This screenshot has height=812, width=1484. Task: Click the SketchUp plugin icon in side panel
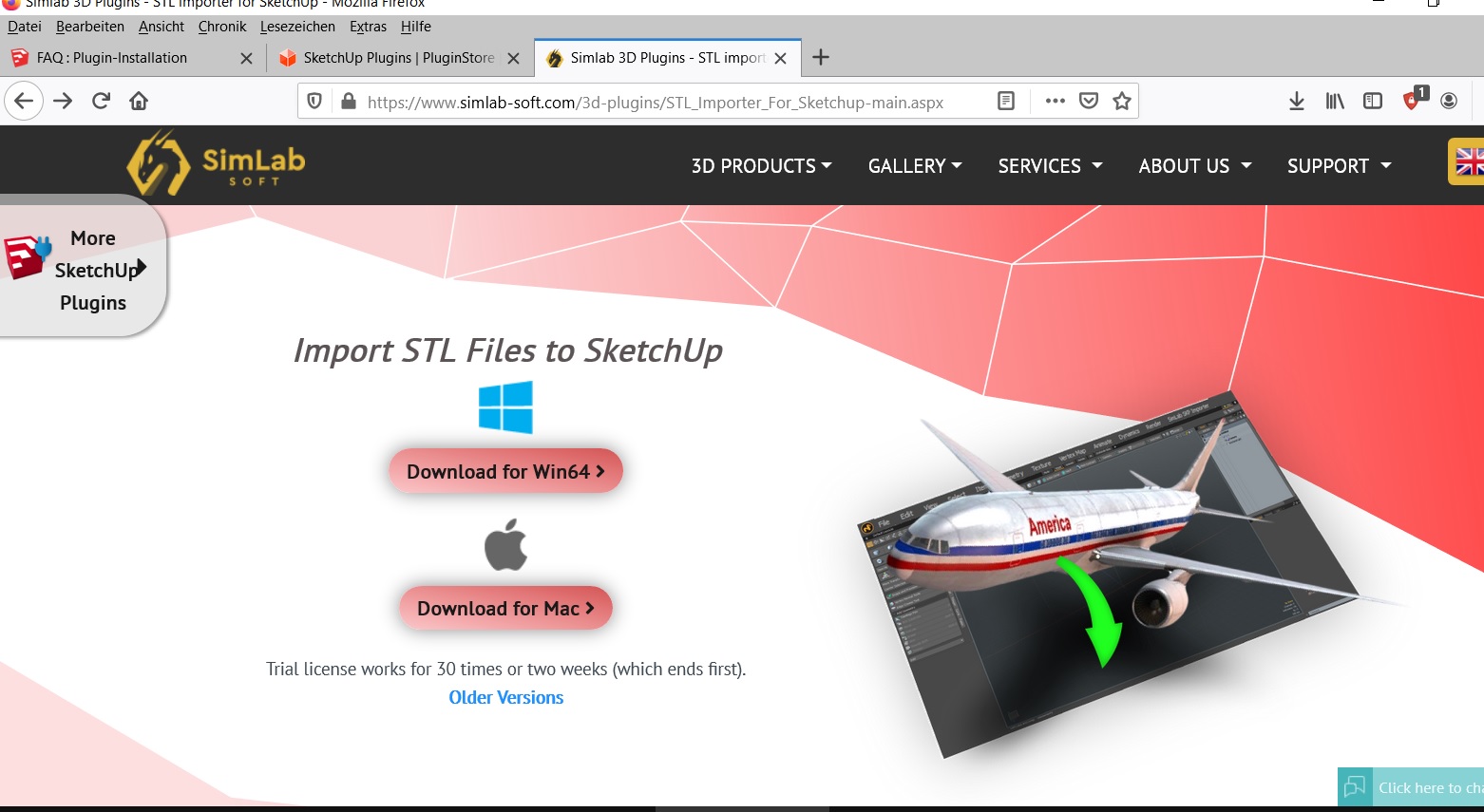pos(27,256)
